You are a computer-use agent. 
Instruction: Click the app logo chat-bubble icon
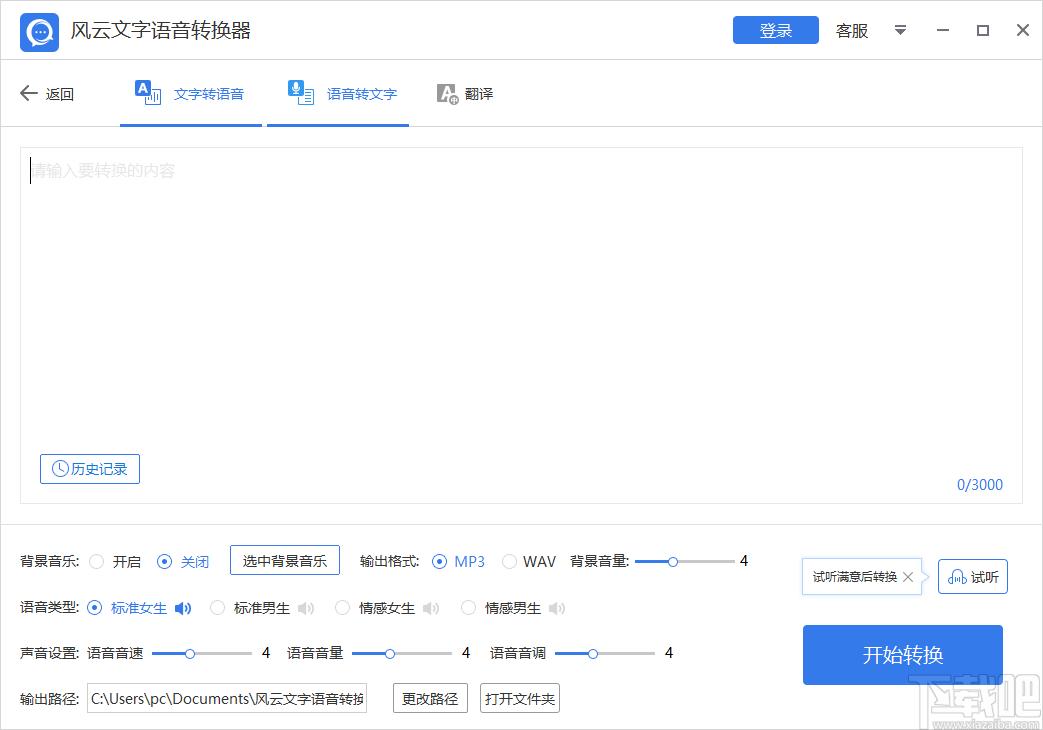click(x=39, y=32)
